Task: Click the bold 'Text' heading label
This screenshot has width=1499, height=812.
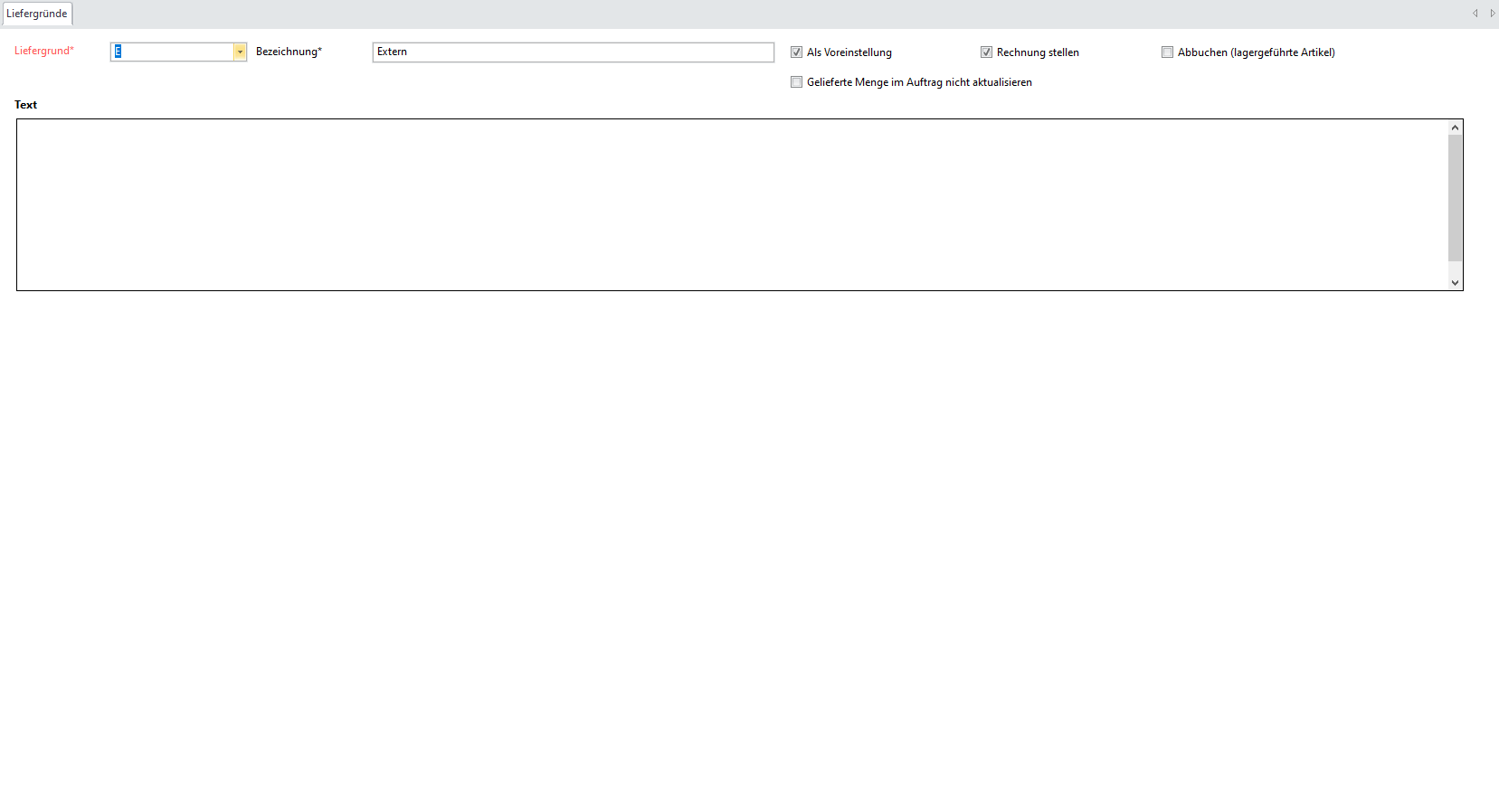Action: pyautogui.click(x=26, y=105)
